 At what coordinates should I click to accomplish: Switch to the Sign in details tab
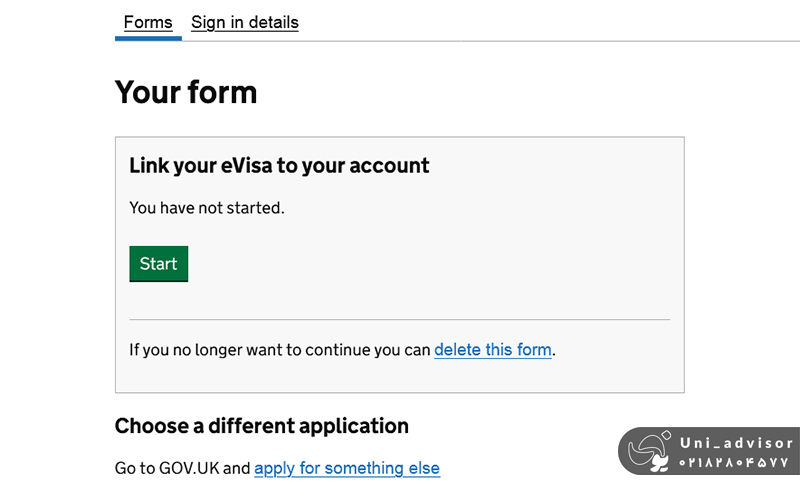pos(245,22)
